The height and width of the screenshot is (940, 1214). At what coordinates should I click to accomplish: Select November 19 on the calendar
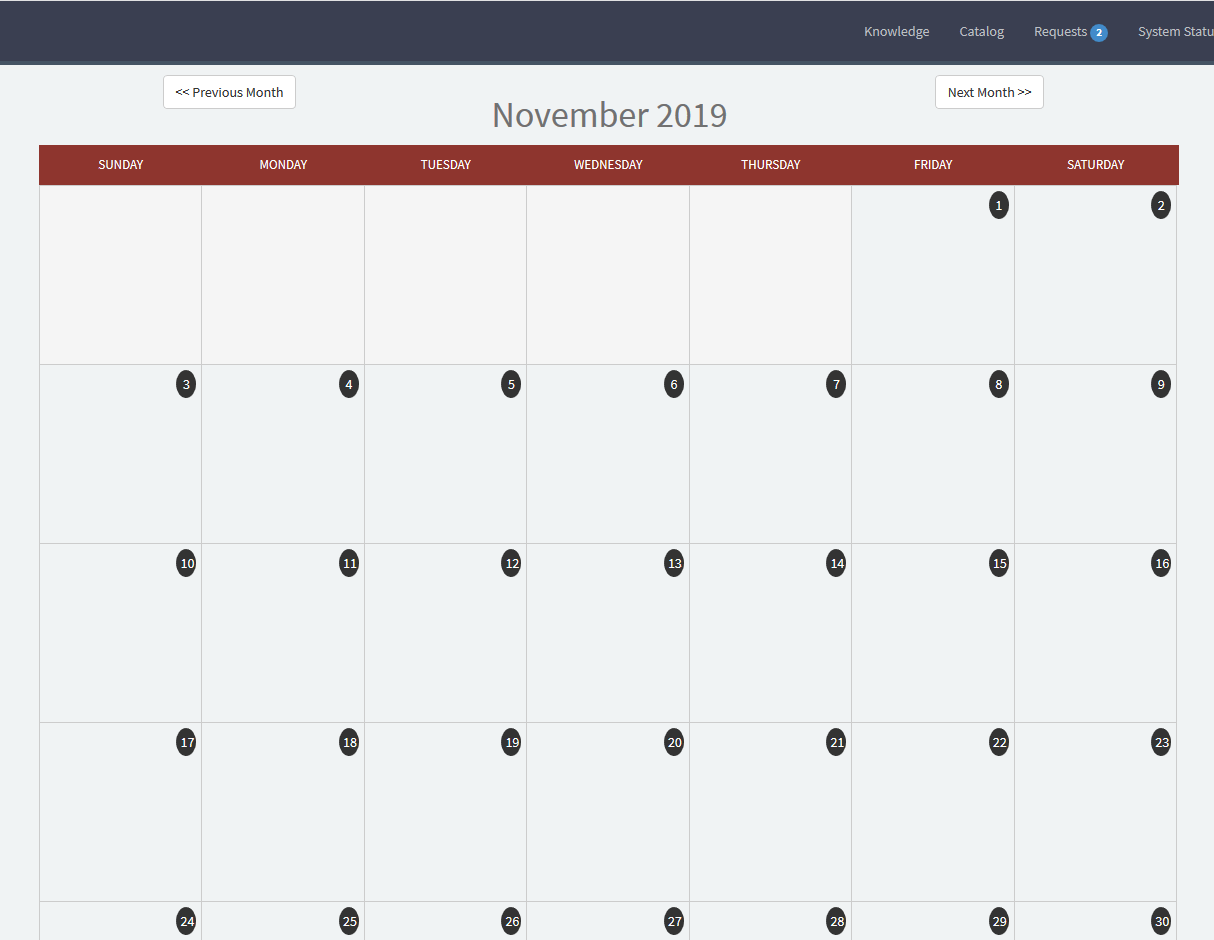click(x=511, y=742)
